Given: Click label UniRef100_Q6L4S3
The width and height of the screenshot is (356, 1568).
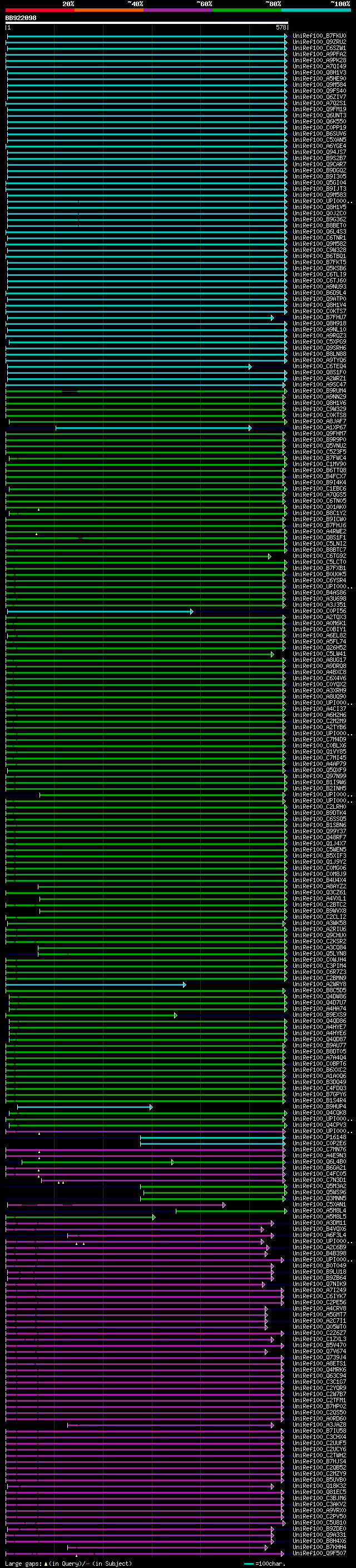Looking at the screenshot, I should pos(319,232).
